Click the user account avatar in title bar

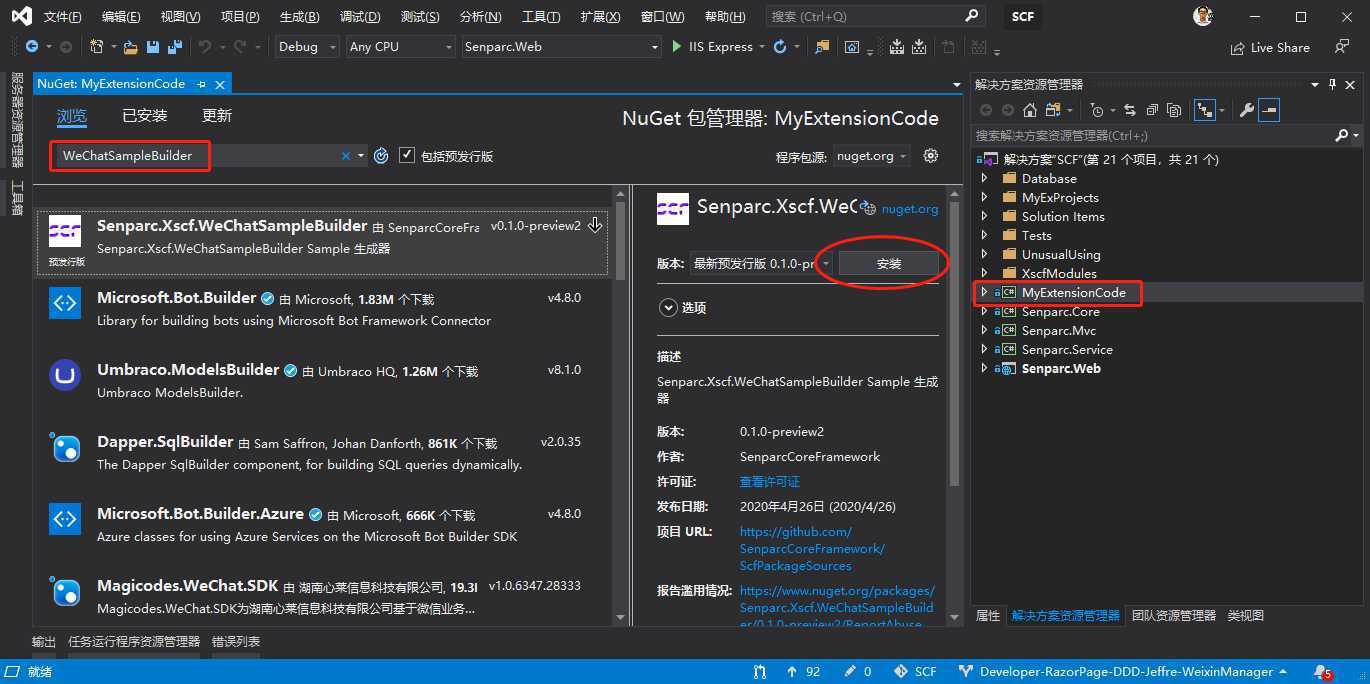click(x=1203, y=16)
